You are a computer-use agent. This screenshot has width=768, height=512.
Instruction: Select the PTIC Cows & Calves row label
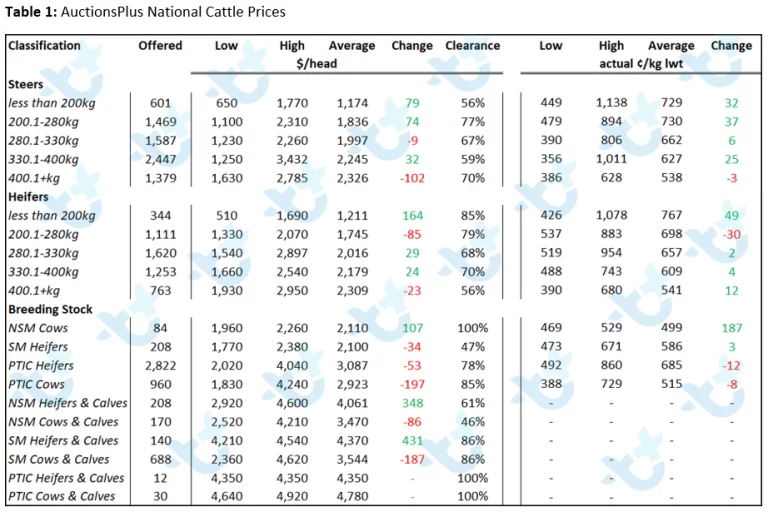pyautogui.click(x=62, y=497)
